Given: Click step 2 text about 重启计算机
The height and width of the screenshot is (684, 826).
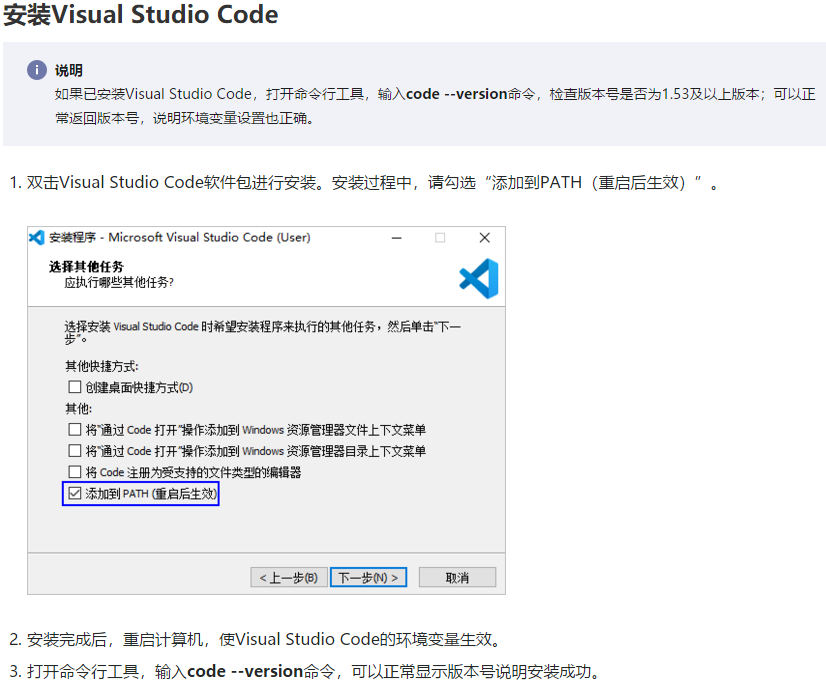Looking at the screenshot, I should pyautogui.click(x=263, y=639).
